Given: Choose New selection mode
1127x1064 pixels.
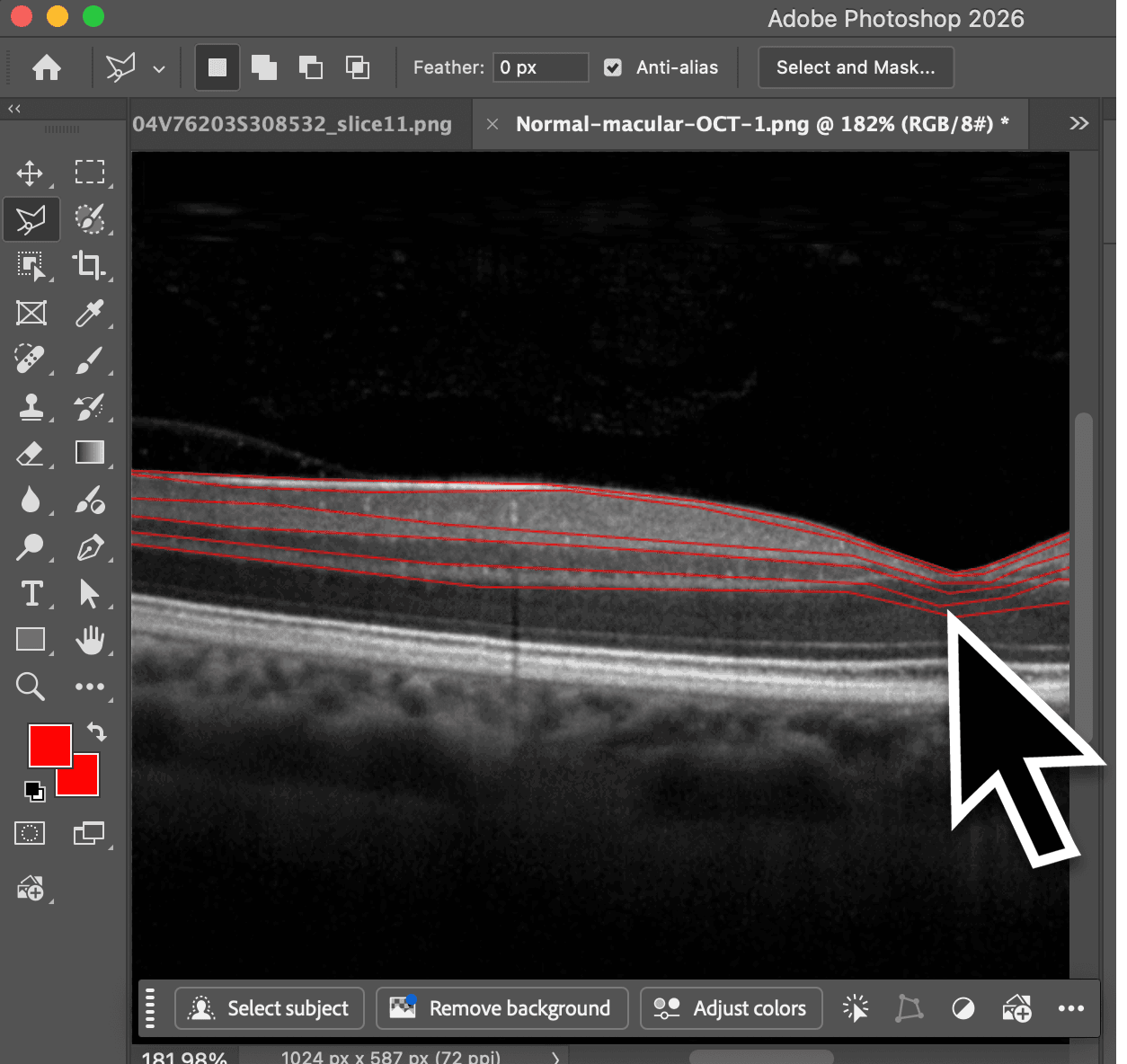Looking at the screenshot, I should tap(217, 67).
